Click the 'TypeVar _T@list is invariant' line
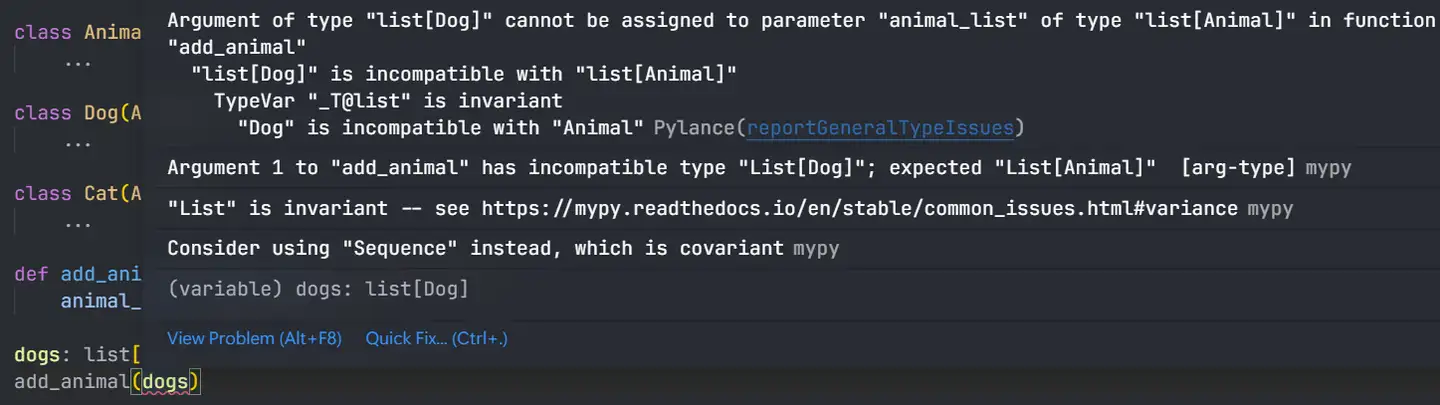1440x405 pixels. [388, 101]
